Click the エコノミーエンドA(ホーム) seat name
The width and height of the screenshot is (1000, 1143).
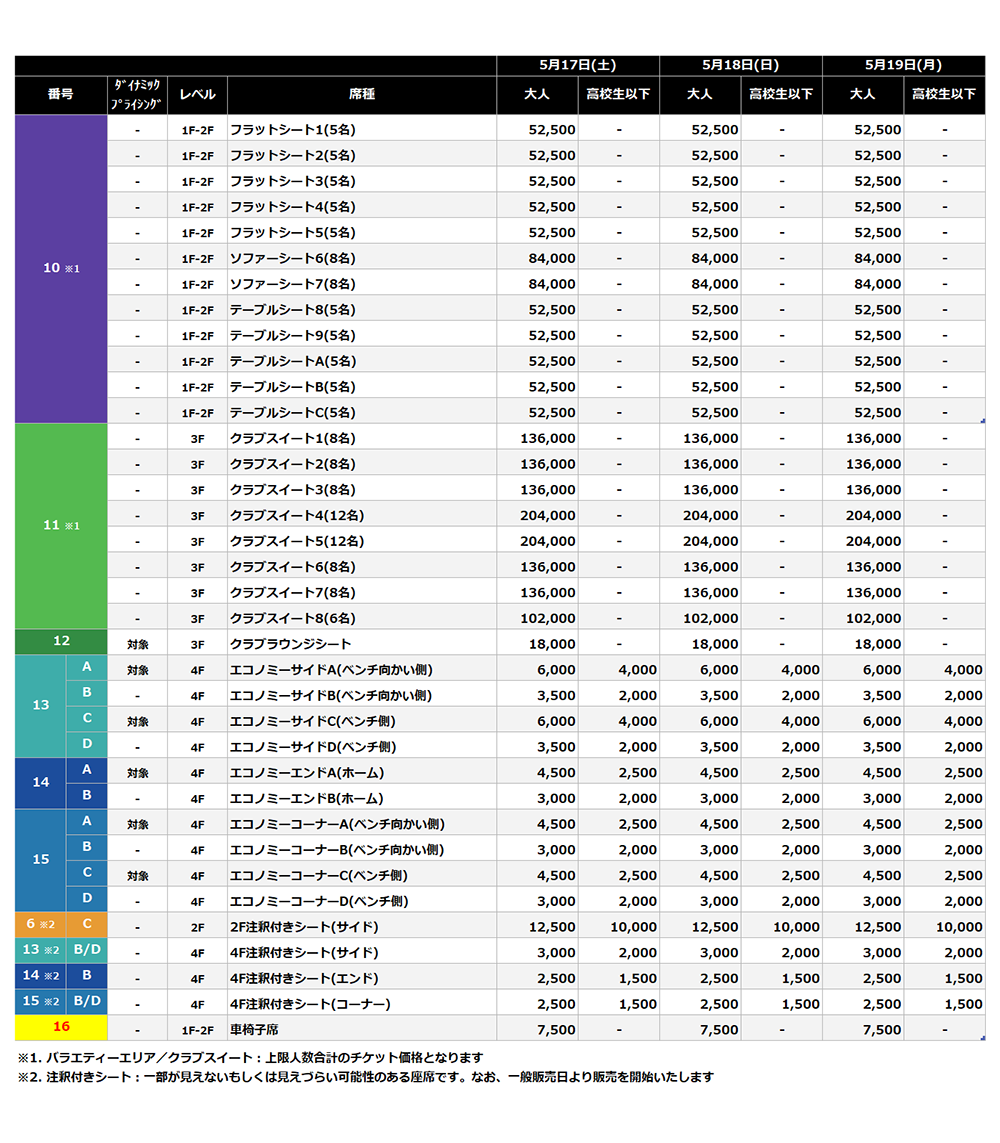(307, 773)
